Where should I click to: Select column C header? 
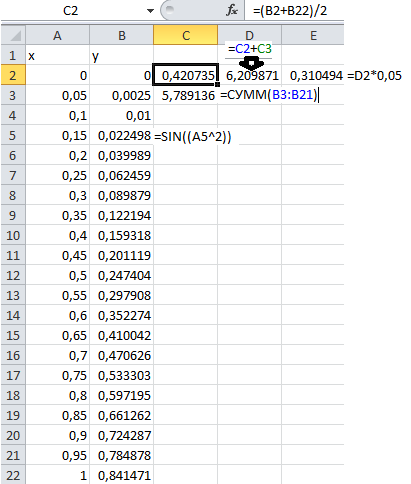click(186, 35)
